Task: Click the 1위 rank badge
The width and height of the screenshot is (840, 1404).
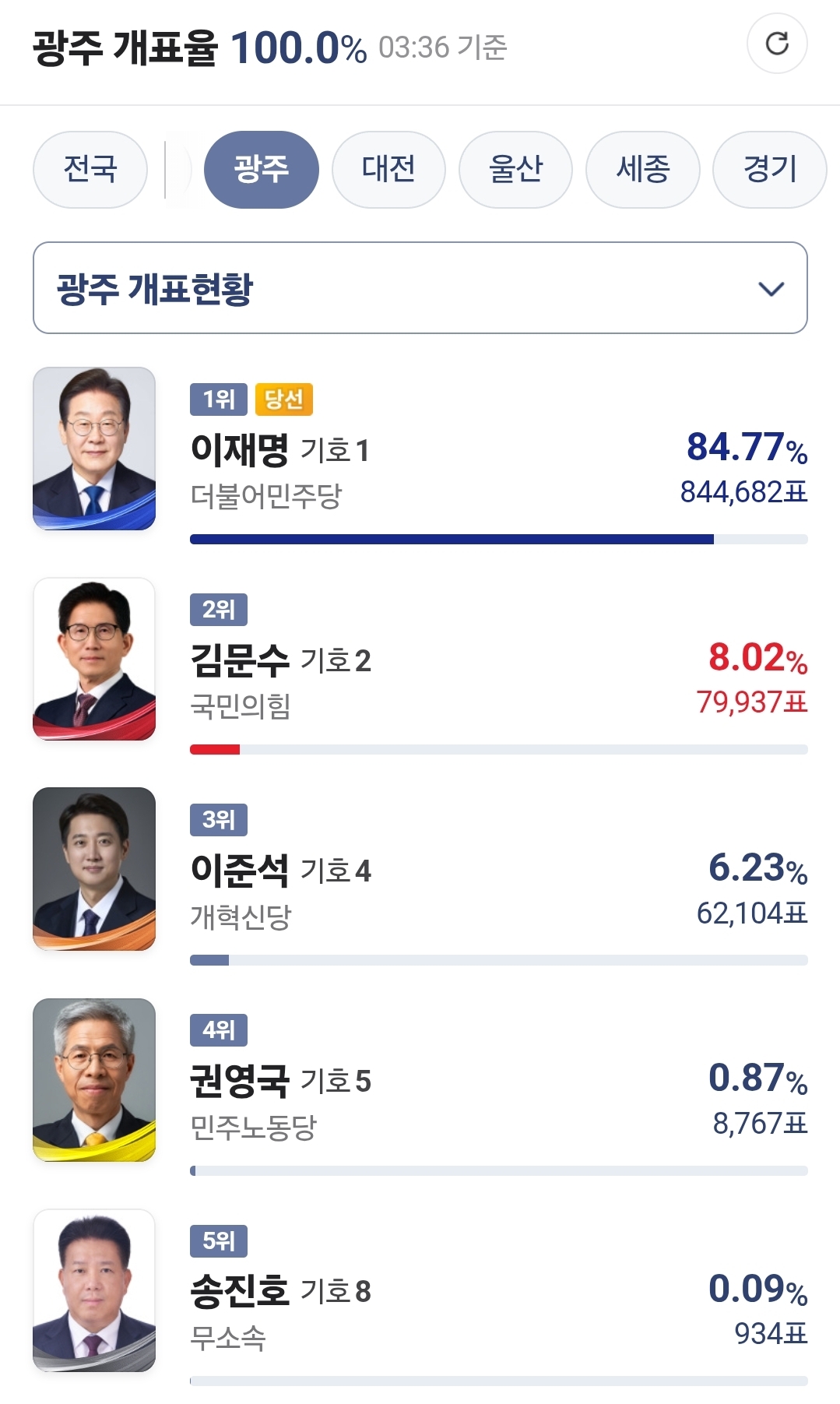Action: click(x=218, y=399)
